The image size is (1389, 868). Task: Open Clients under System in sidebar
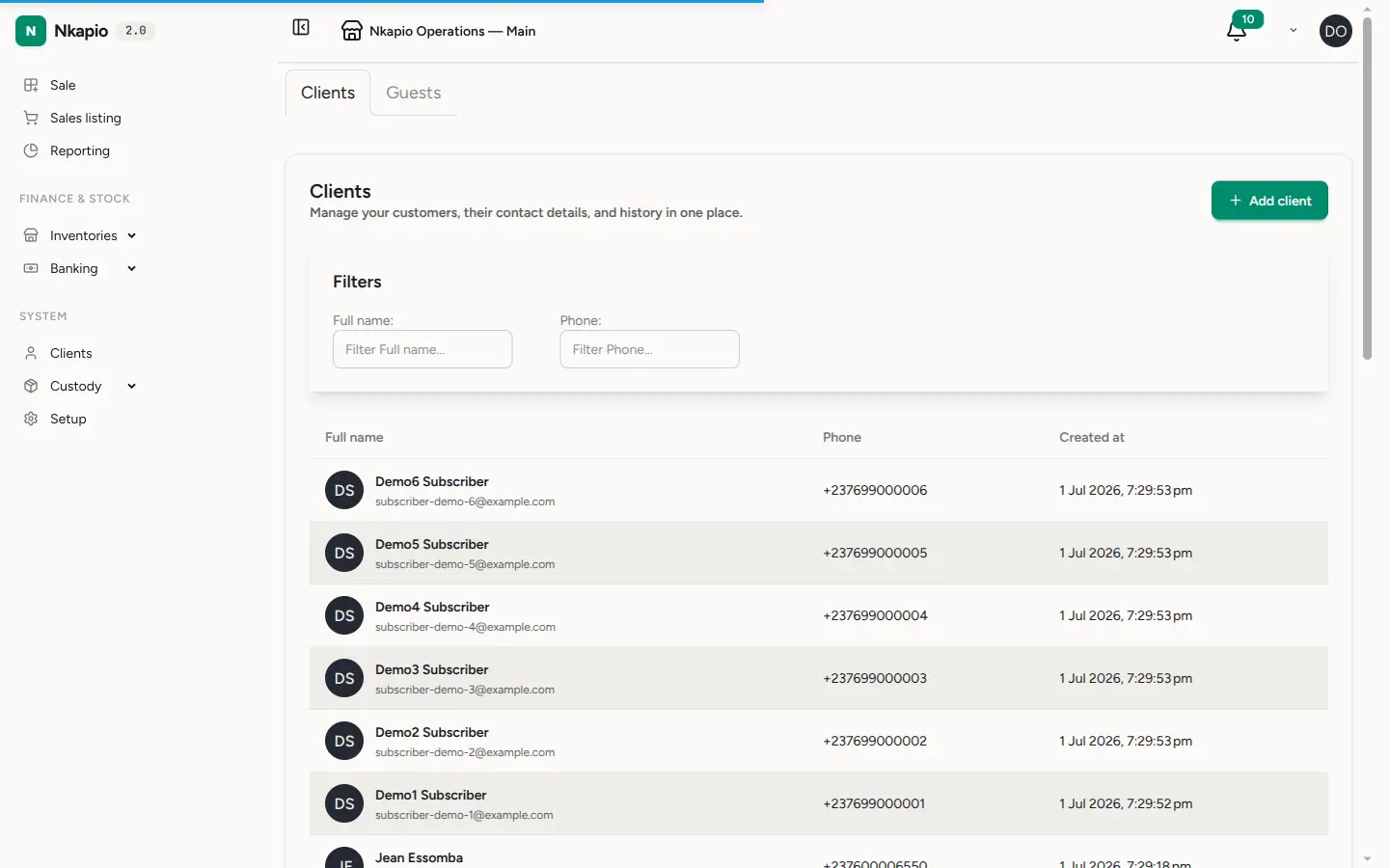click(71, 353)
